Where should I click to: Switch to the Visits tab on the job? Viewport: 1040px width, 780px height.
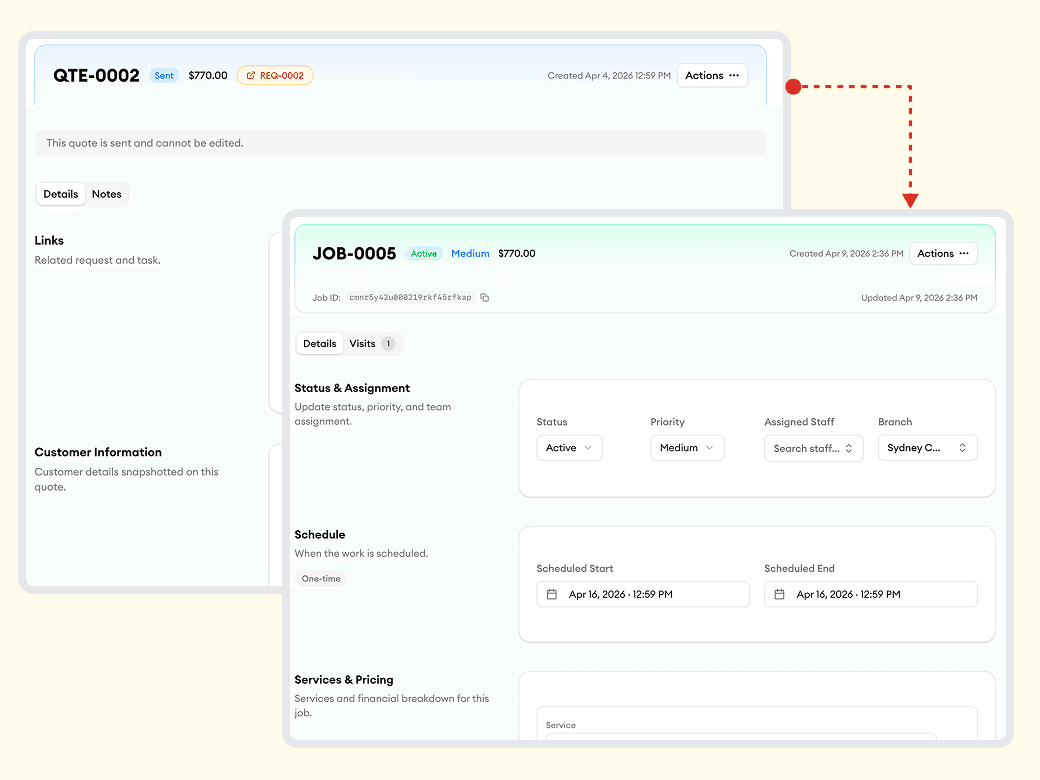[x=362, y=344]
